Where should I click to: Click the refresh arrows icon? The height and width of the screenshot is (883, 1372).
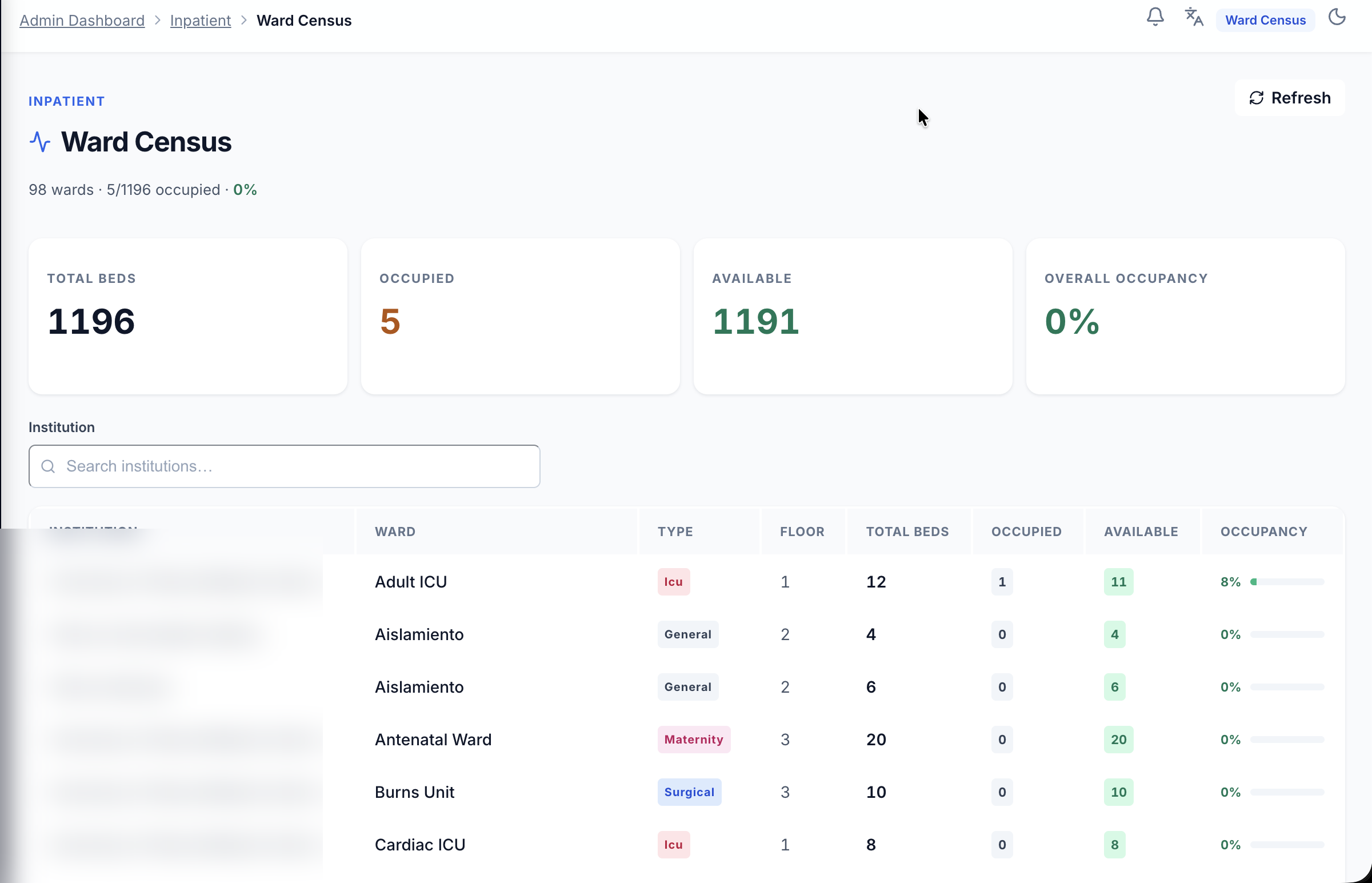tap(1256, 98)
